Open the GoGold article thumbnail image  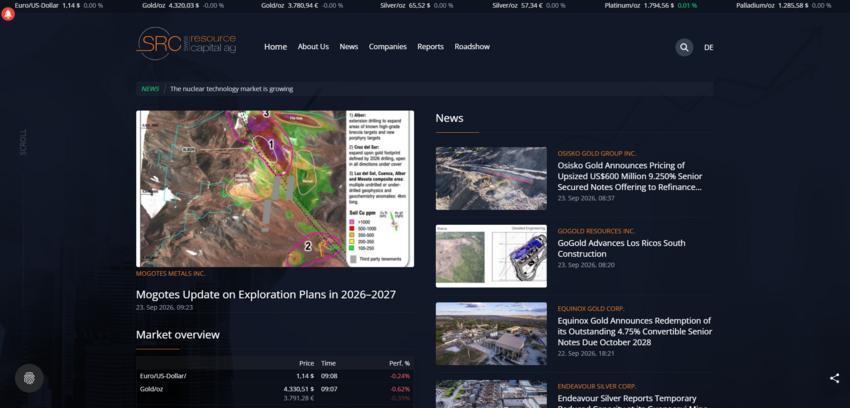point(491,256)
